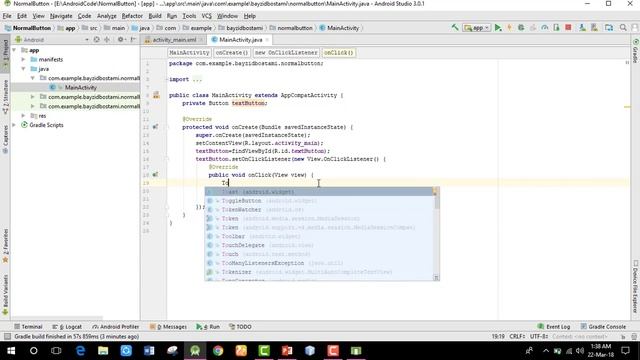640x360 pixels.
Task: Apply changes with the lightning bolt icon
Action: click(x=509, y=27)
